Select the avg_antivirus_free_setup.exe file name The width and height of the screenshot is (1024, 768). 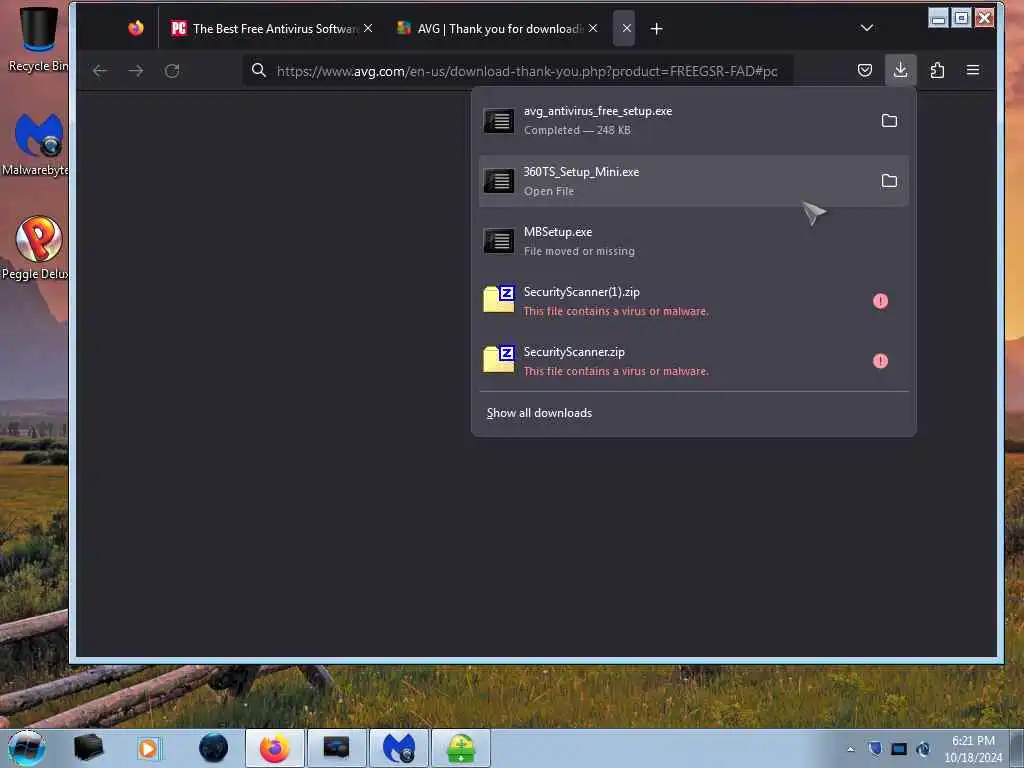(x=598, y=111)
